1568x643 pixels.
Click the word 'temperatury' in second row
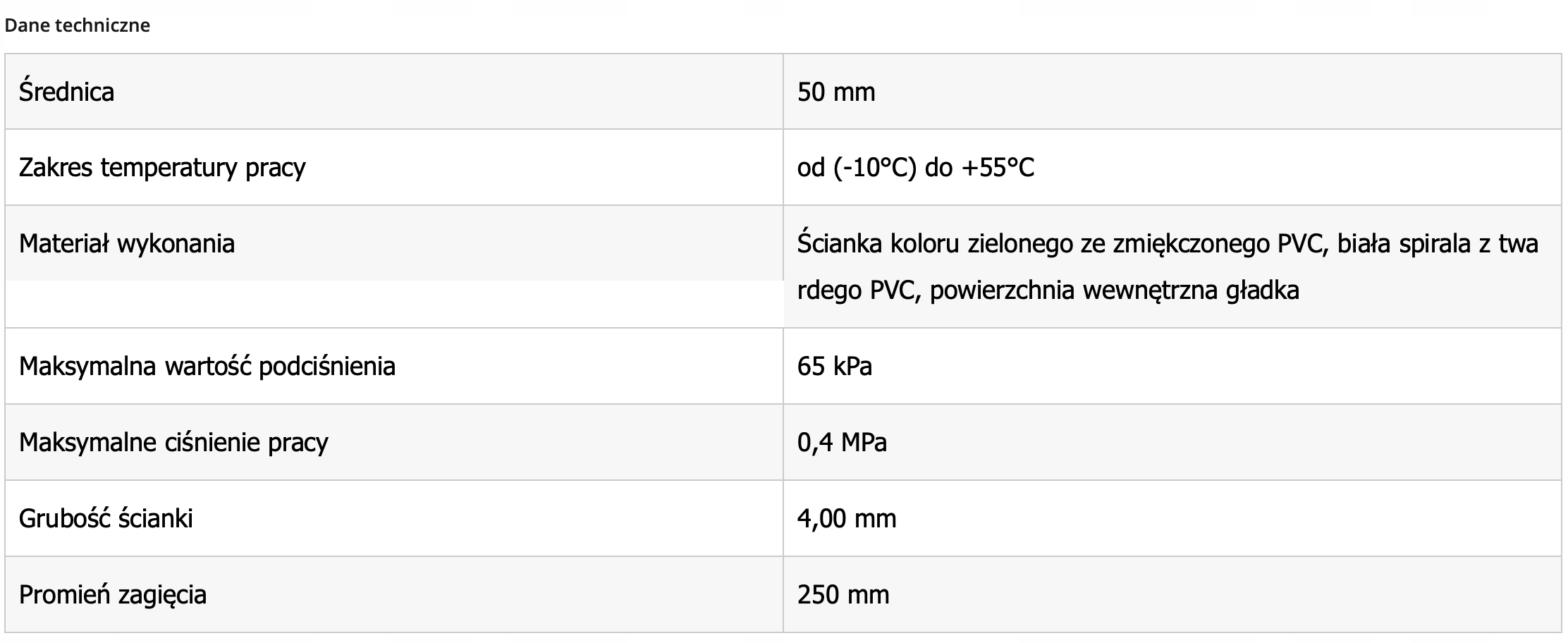coord(169,168)
